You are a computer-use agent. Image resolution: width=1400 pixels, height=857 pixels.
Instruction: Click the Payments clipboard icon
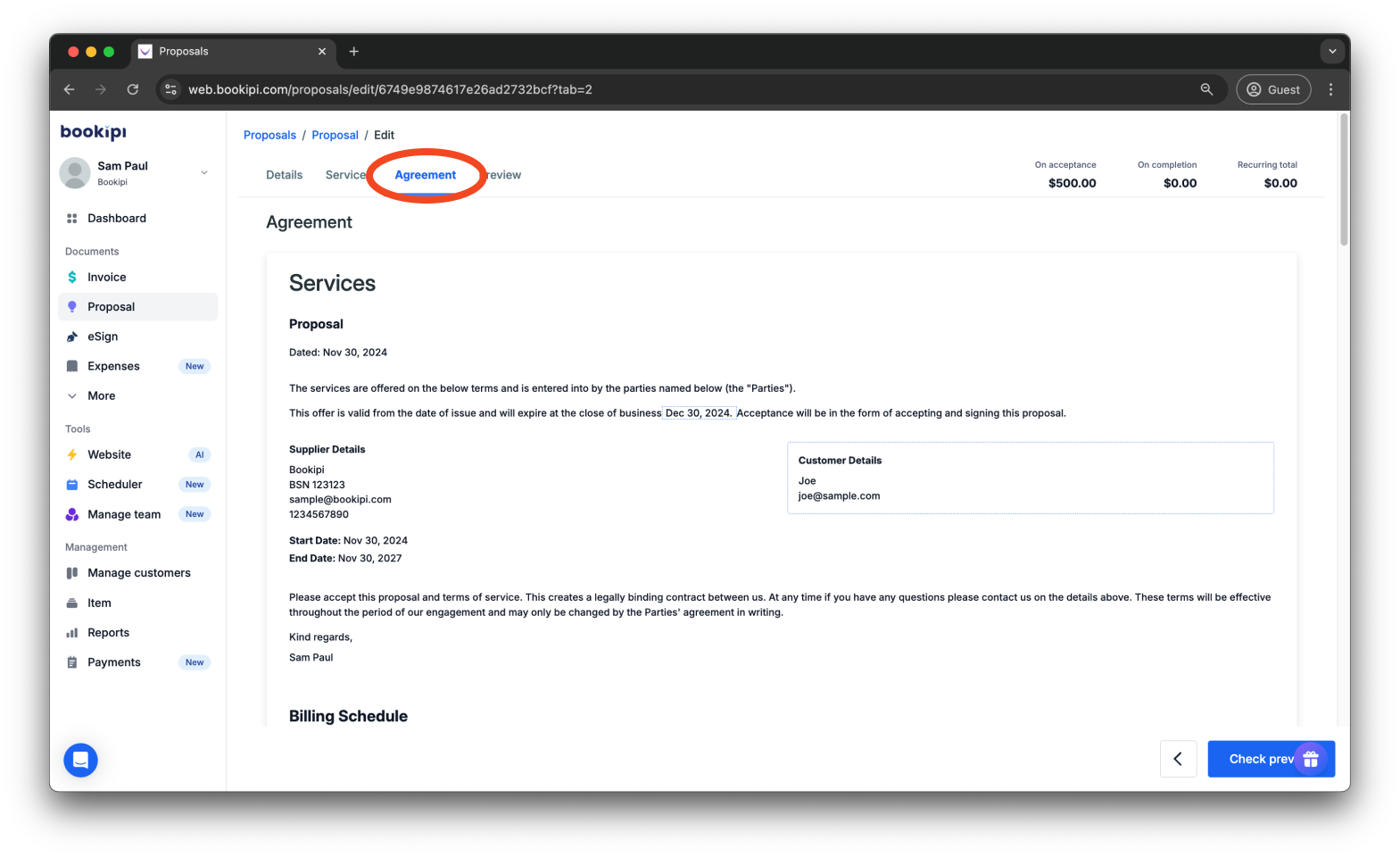pyautogui.click(x=72, y=662)
